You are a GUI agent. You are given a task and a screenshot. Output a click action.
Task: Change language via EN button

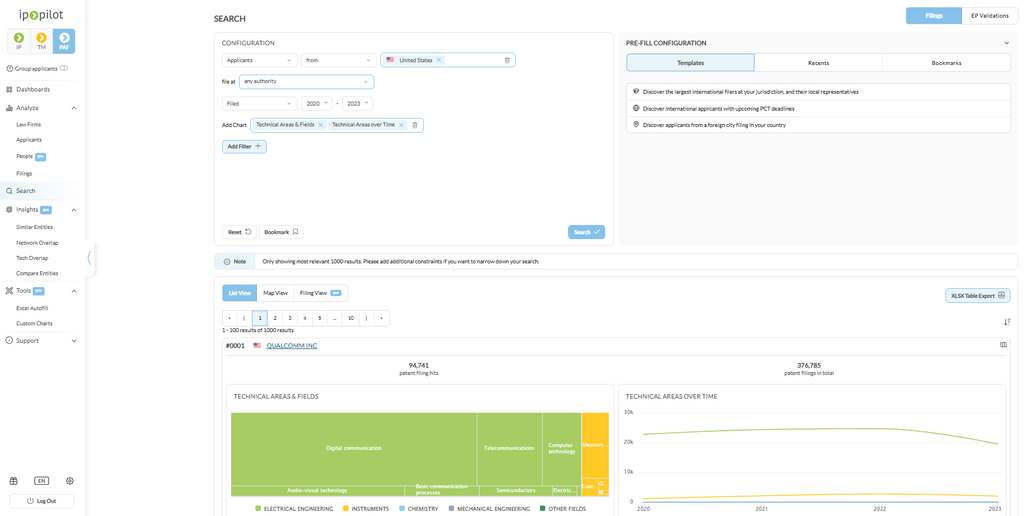coord(41,481)
